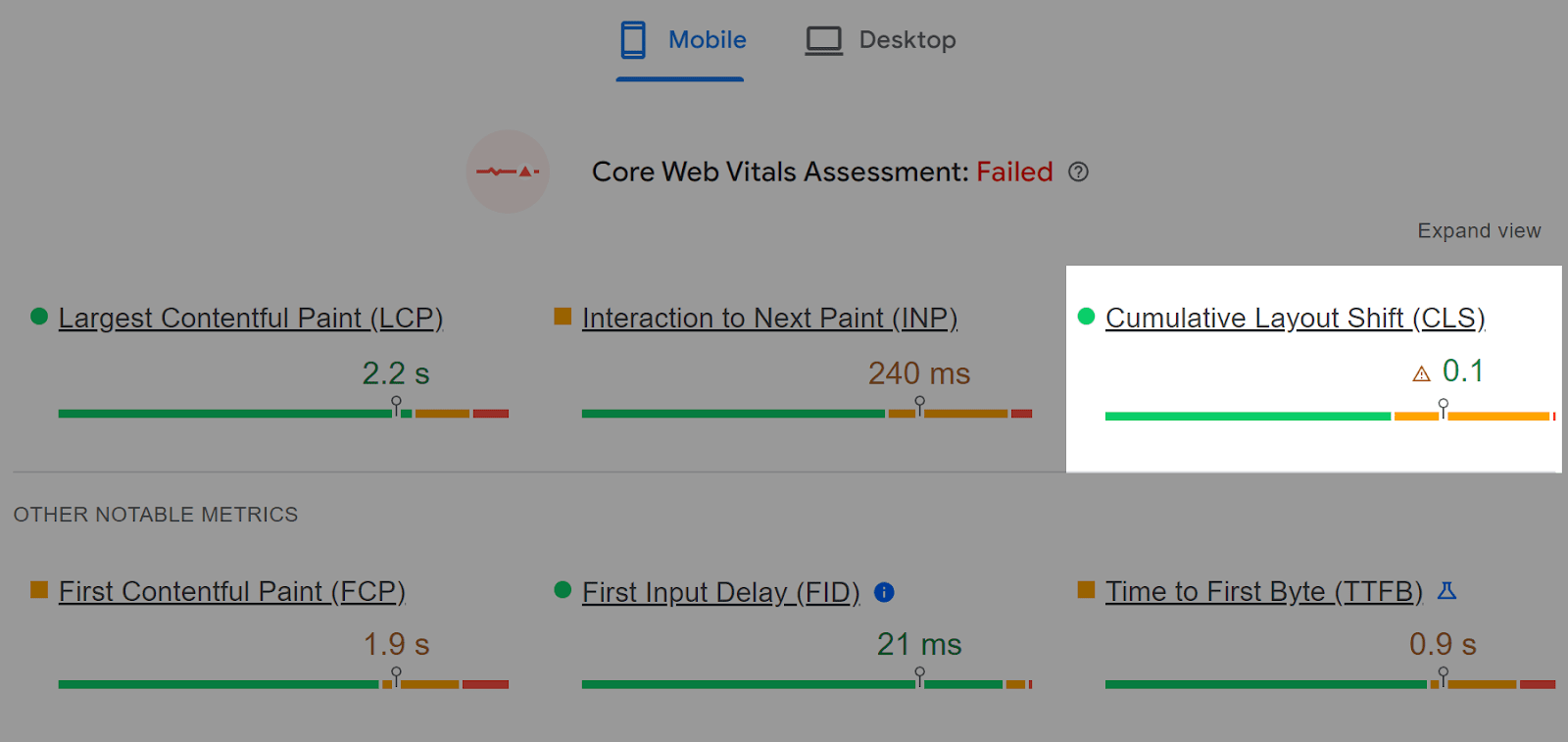Click the green circle beside Cumulative Layout Shift
Viewport: 1568px width, 742px height.
coord(1085,316)
